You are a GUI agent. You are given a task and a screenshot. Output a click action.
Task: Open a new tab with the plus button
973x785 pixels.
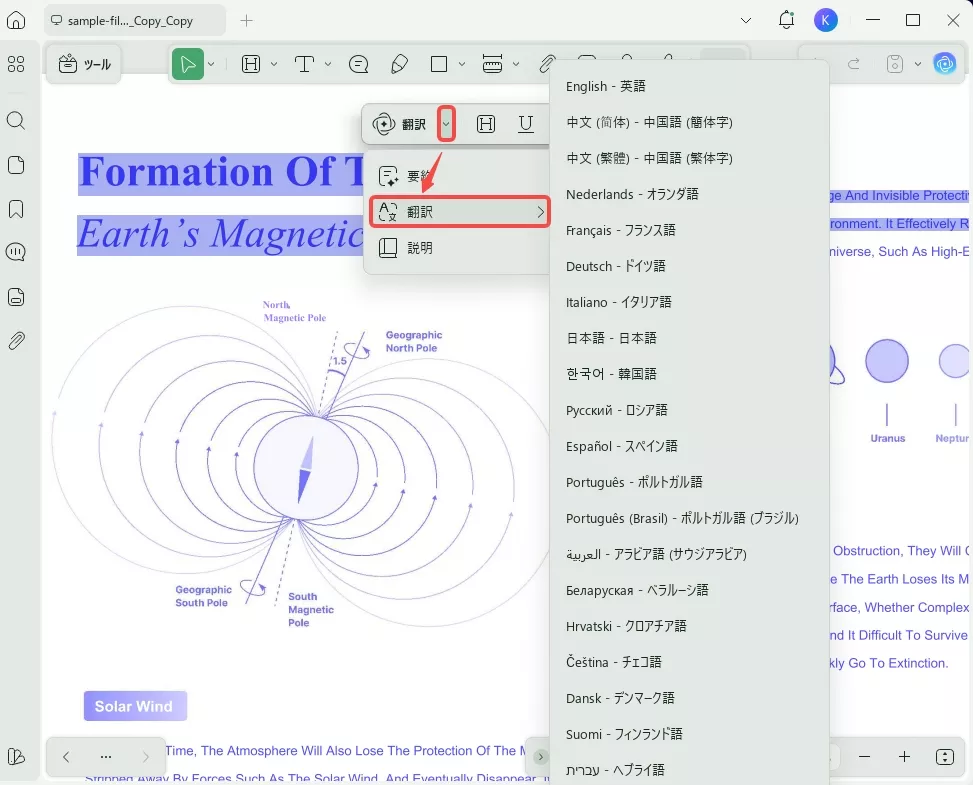247,20
